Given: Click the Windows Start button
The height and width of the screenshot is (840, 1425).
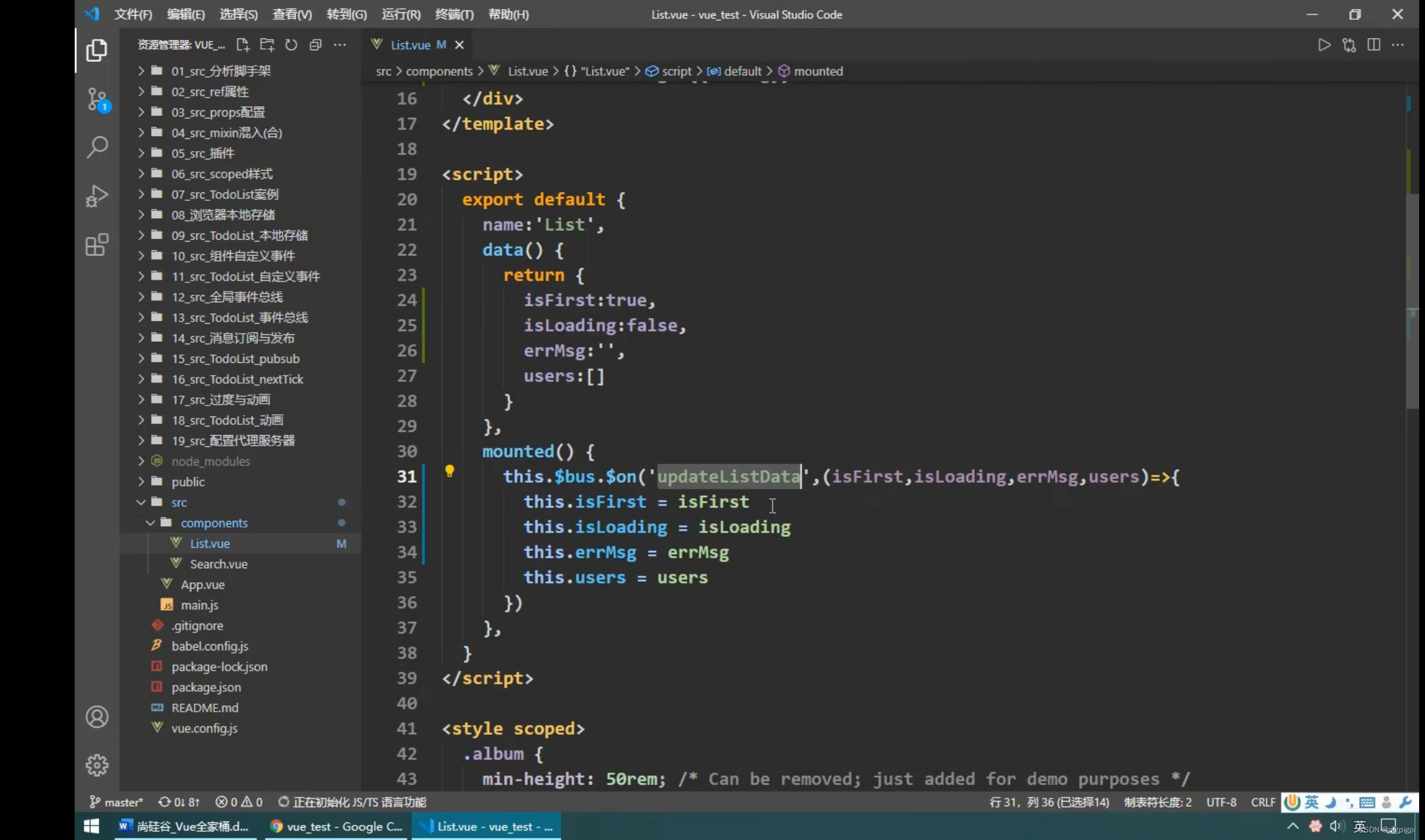Looking at the screenshot, I should pos(92,827).
